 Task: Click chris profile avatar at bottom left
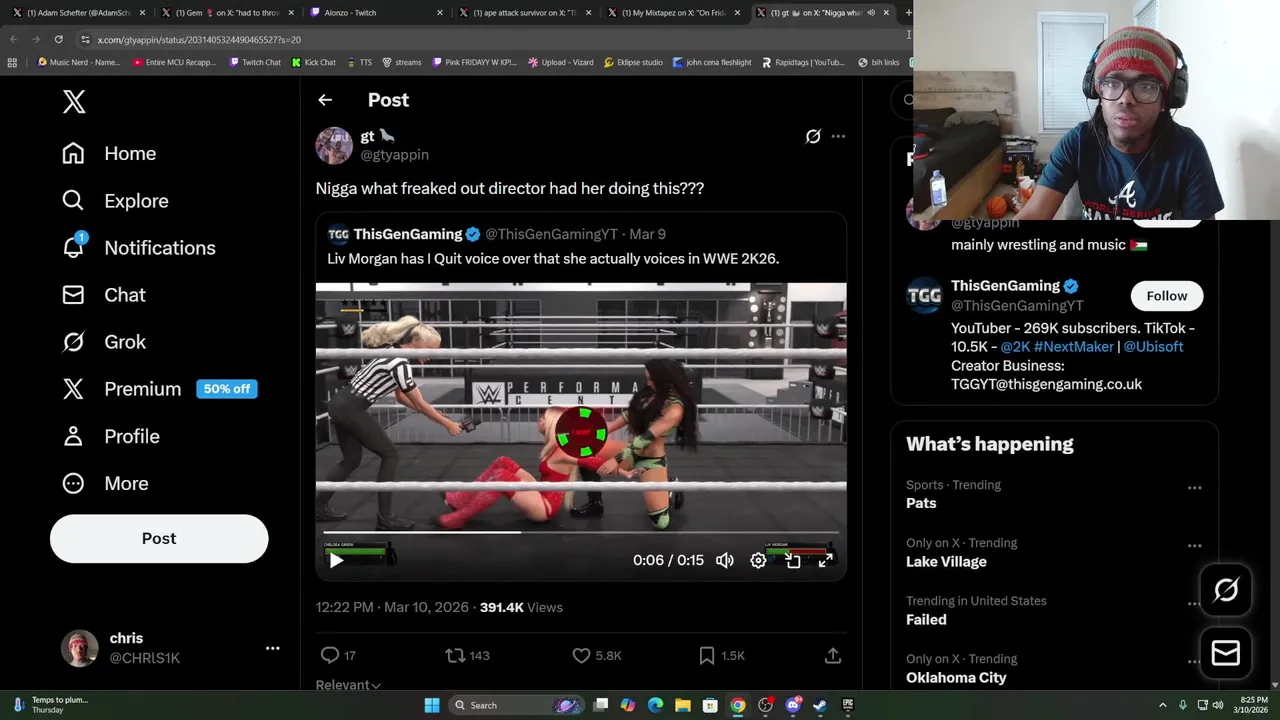point(79,648)
